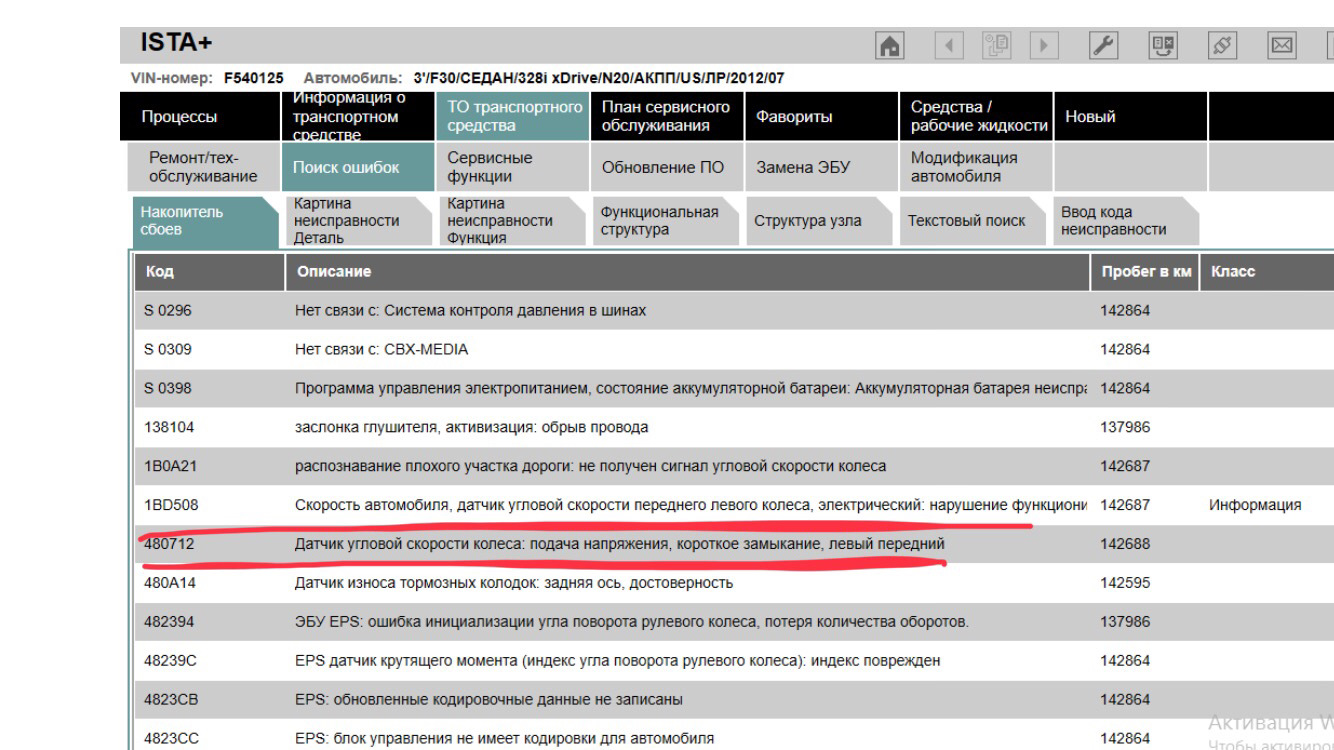Click 'EPS датчик крутящего момента' description
This screenshot has height=750, width=1334.
[x=617, y=662]
